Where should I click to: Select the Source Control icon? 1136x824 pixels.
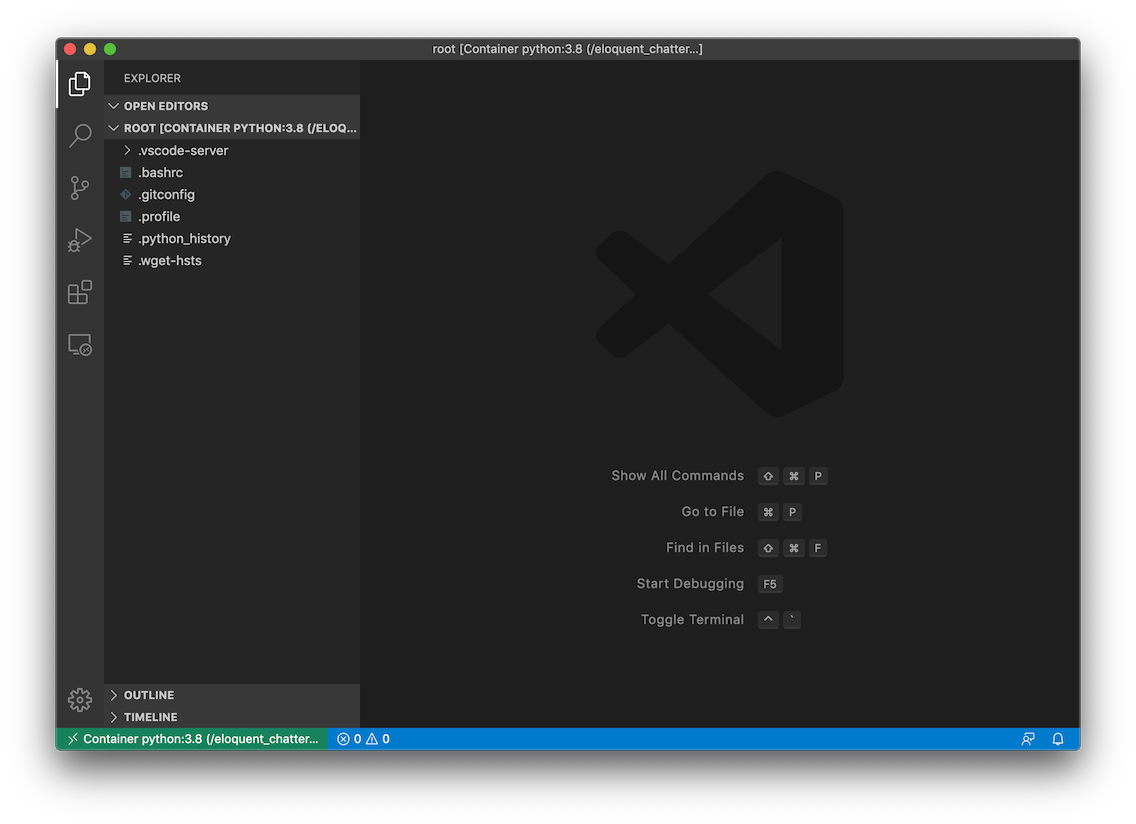click(x=79, y=187)
